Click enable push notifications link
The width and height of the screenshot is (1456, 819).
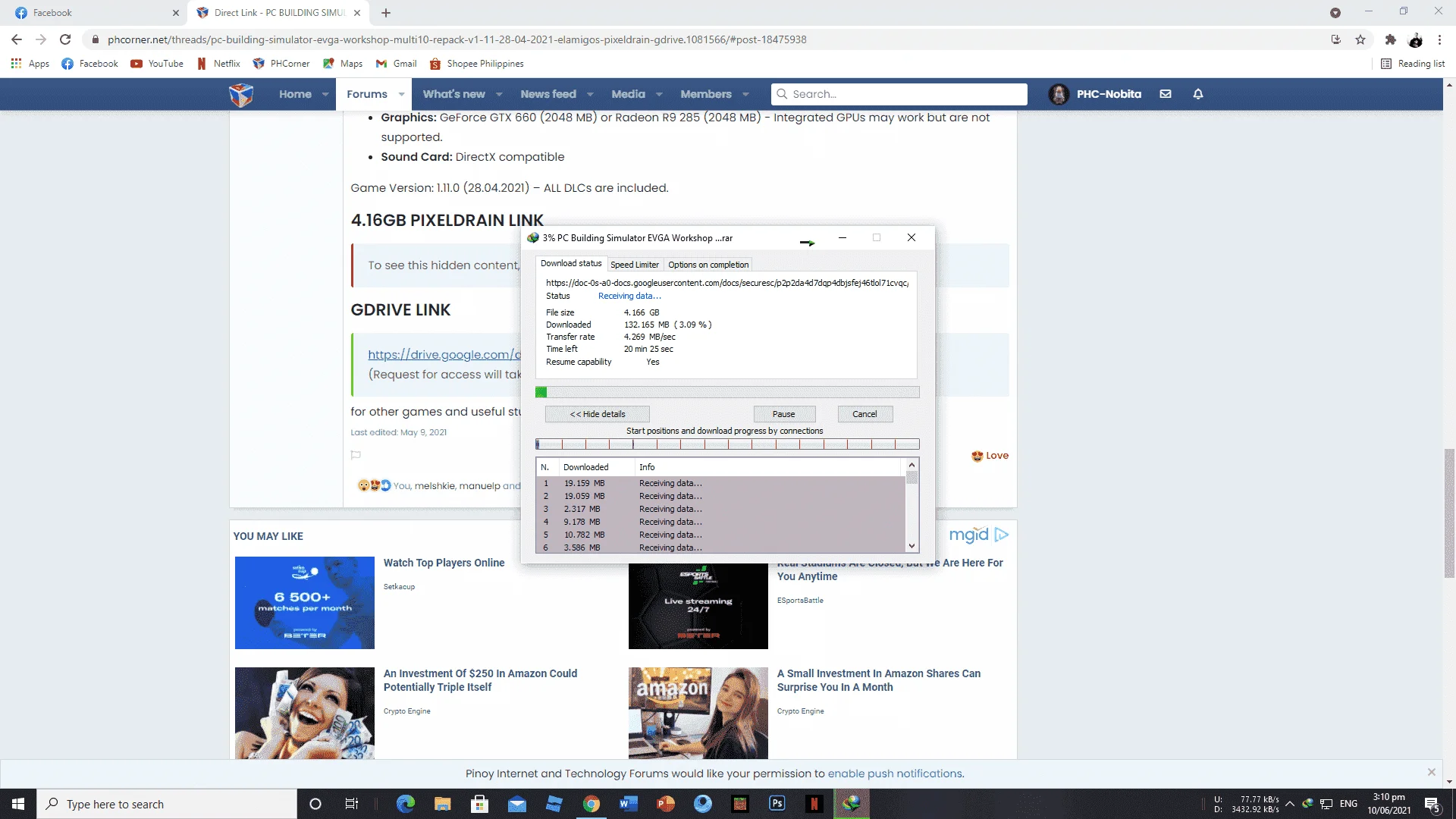(x=896, y=773)
